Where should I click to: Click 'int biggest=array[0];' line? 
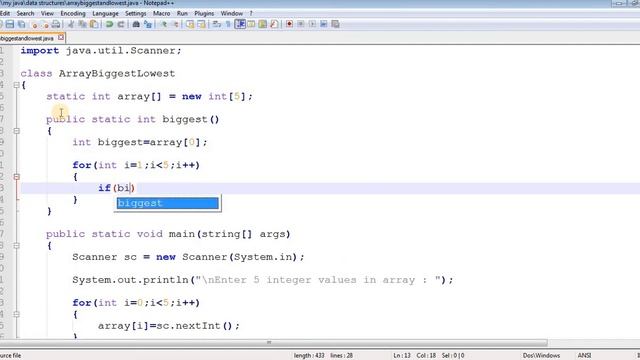pyautogui.click(x=140, y=142)
